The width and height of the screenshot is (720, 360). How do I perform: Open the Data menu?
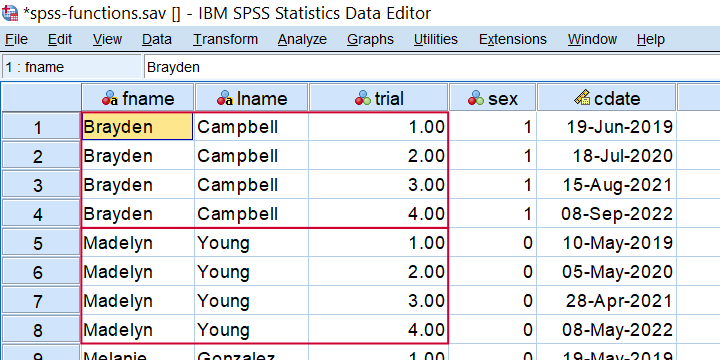(157, 39)
